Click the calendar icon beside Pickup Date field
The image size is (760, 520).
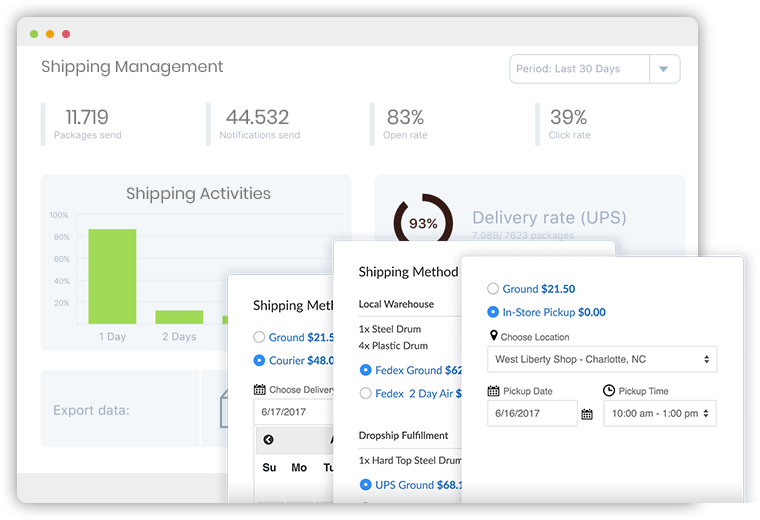(587, 414)
